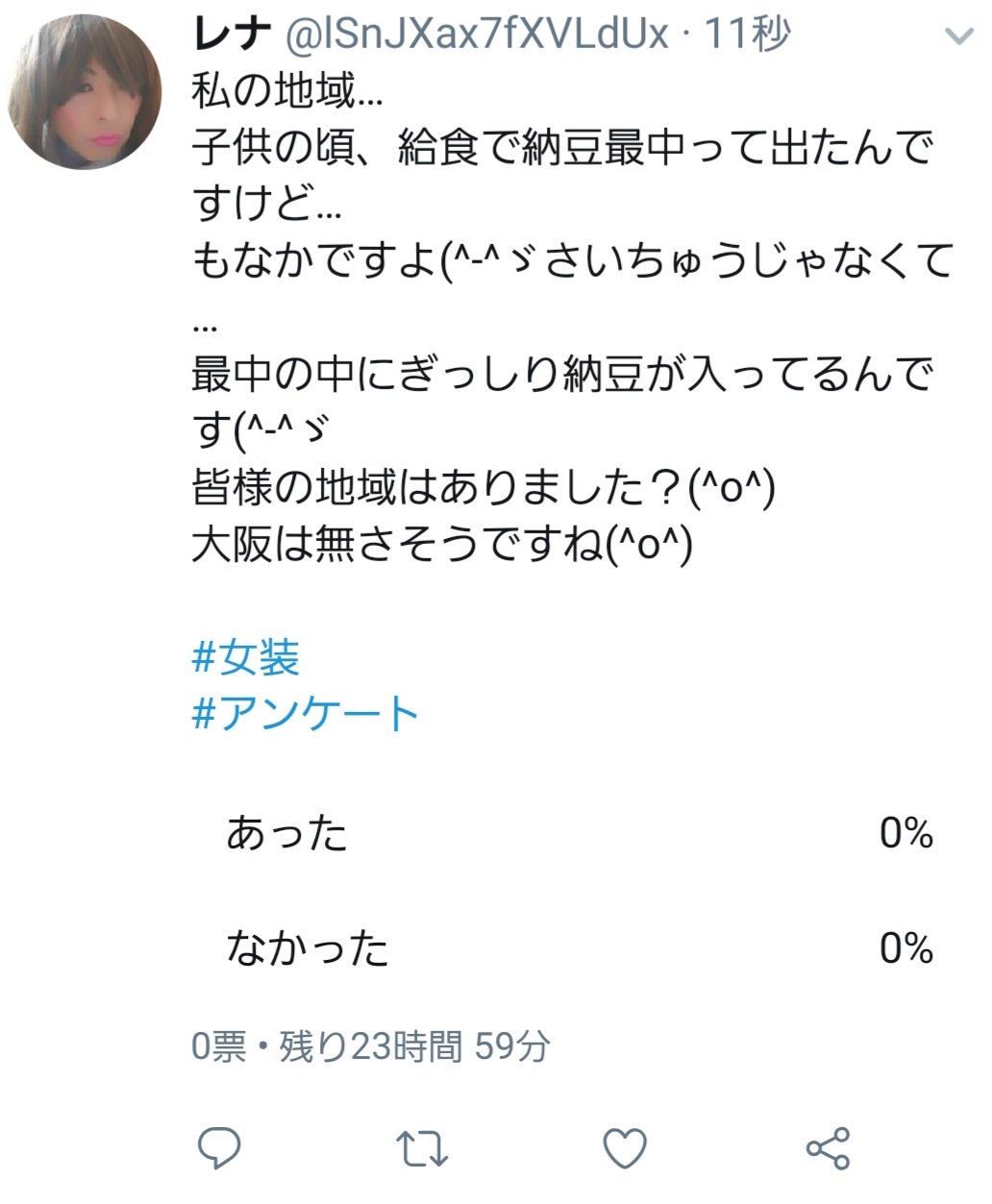Open the #女装 hashtag
992x1204 pixels.
point(246,657)
